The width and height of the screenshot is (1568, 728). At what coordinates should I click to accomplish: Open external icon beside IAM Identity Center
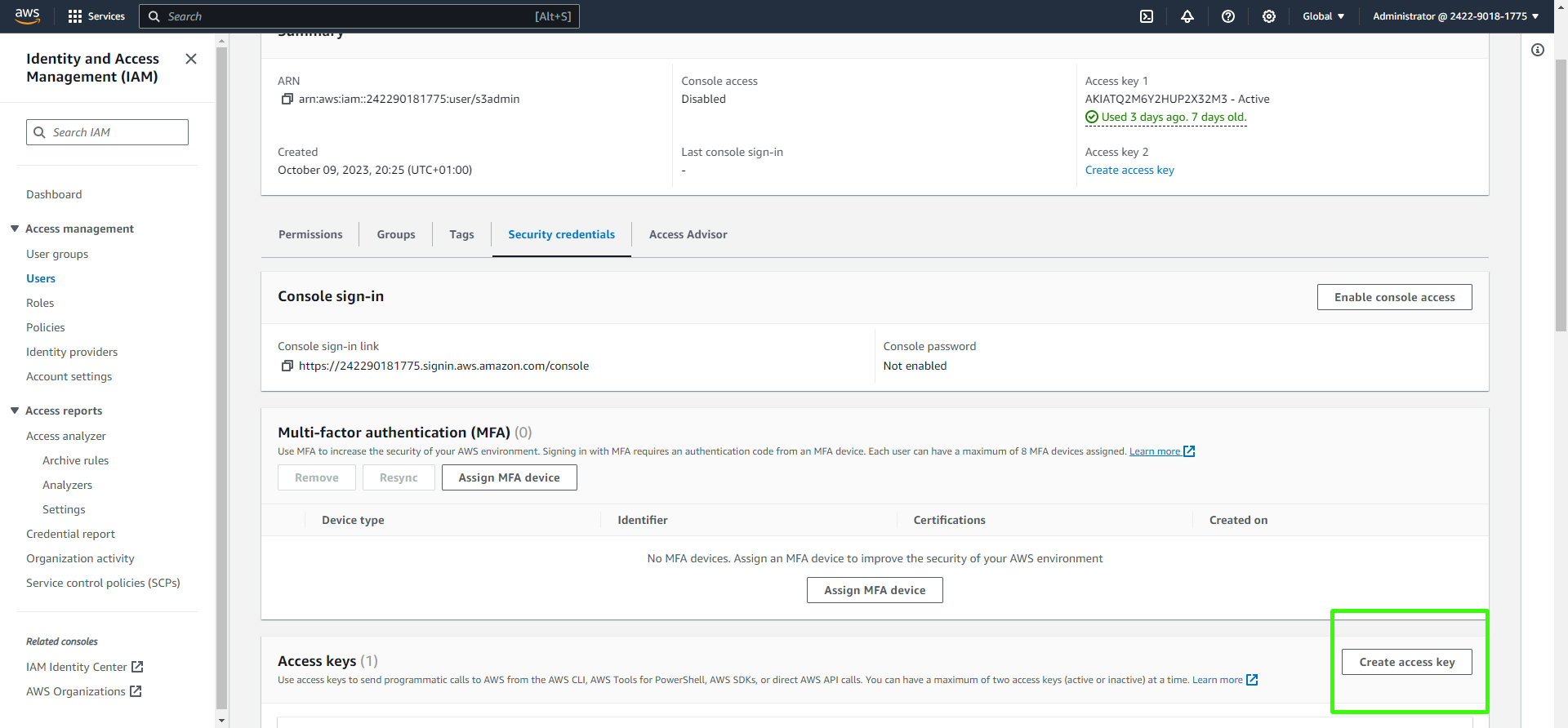click(137, 667)
